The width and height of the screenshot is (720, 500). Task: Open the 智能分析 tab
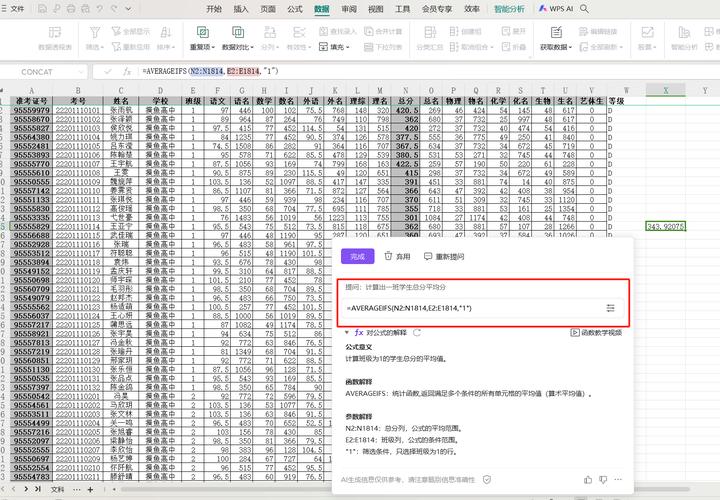[x=509, y=9]
